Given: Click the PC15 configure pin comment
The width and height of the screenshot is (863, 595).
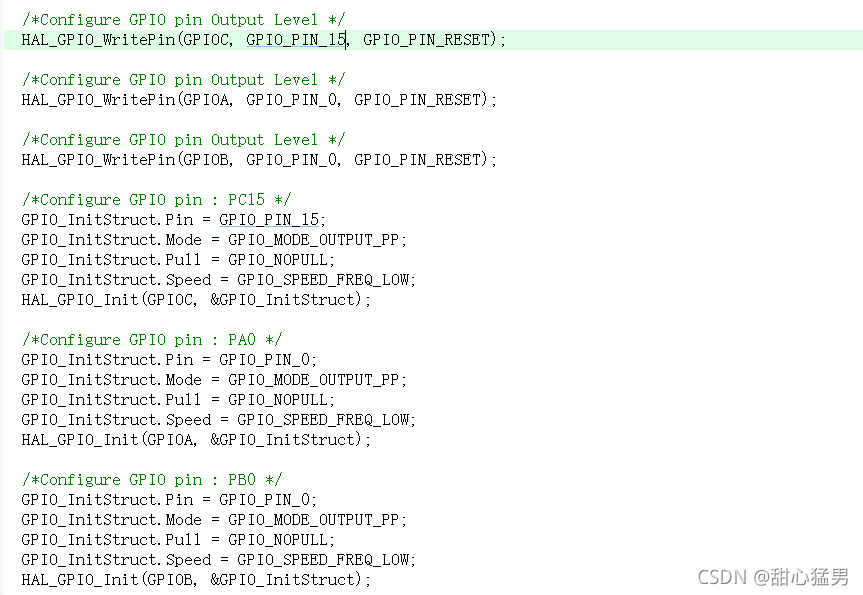Looking at the screenshot, I should coord(156,199).
